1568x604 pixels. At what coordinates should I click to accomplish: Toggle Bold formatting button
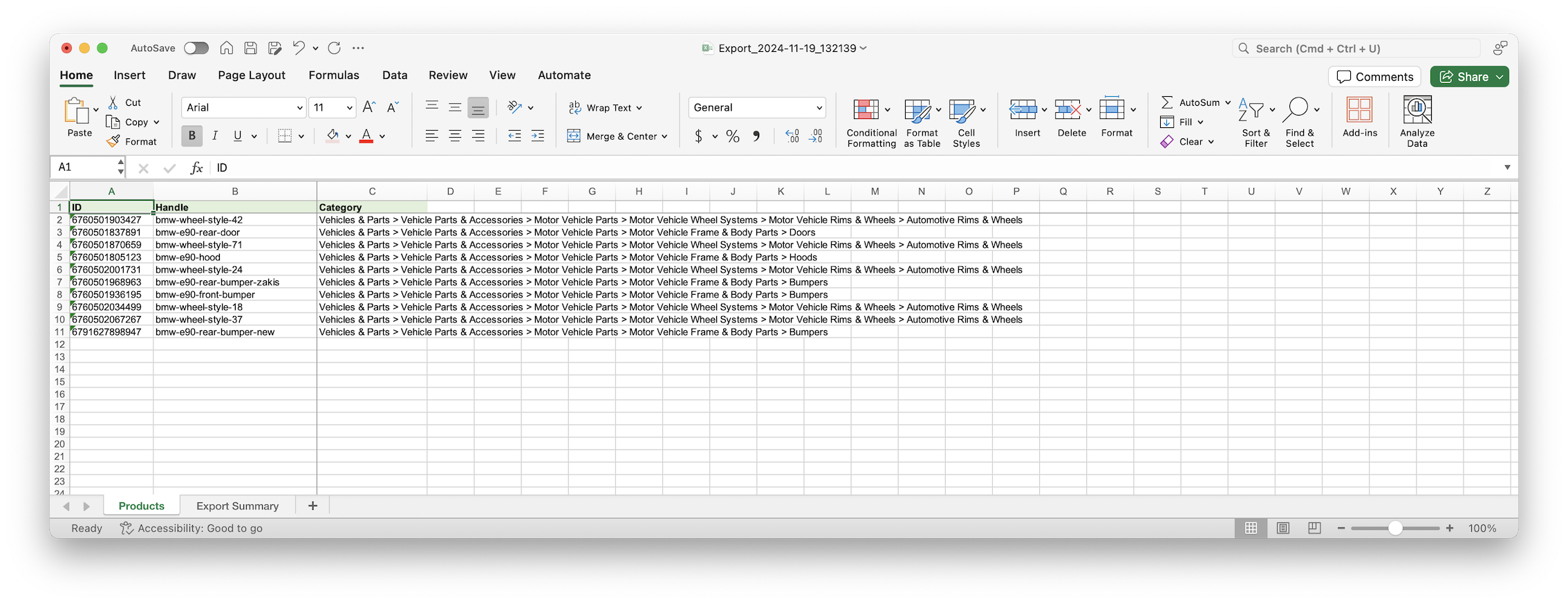[x=192, y=136]
